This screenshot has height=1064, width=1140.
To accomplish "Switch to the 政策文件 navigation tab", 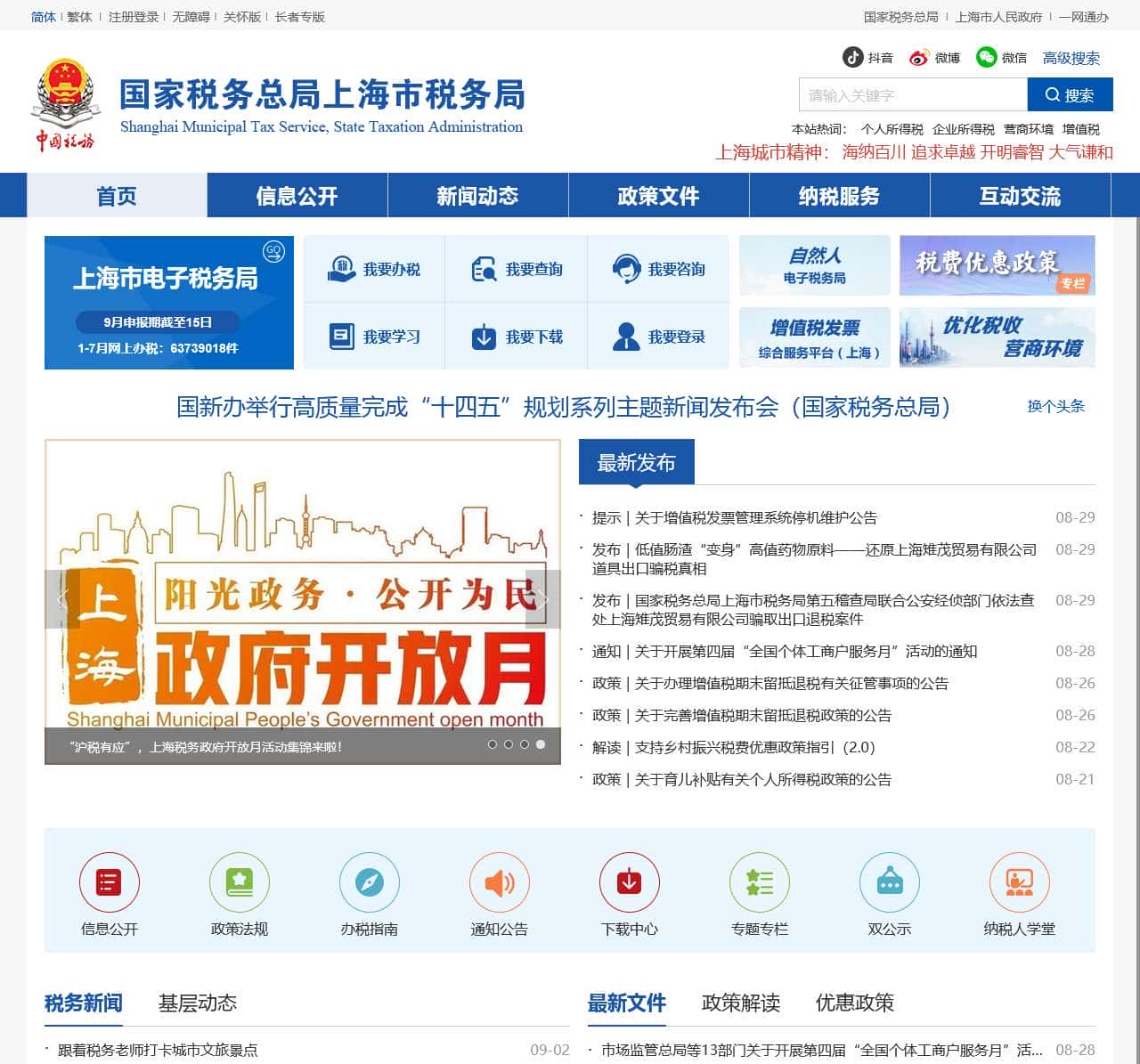I will (658, 196).
